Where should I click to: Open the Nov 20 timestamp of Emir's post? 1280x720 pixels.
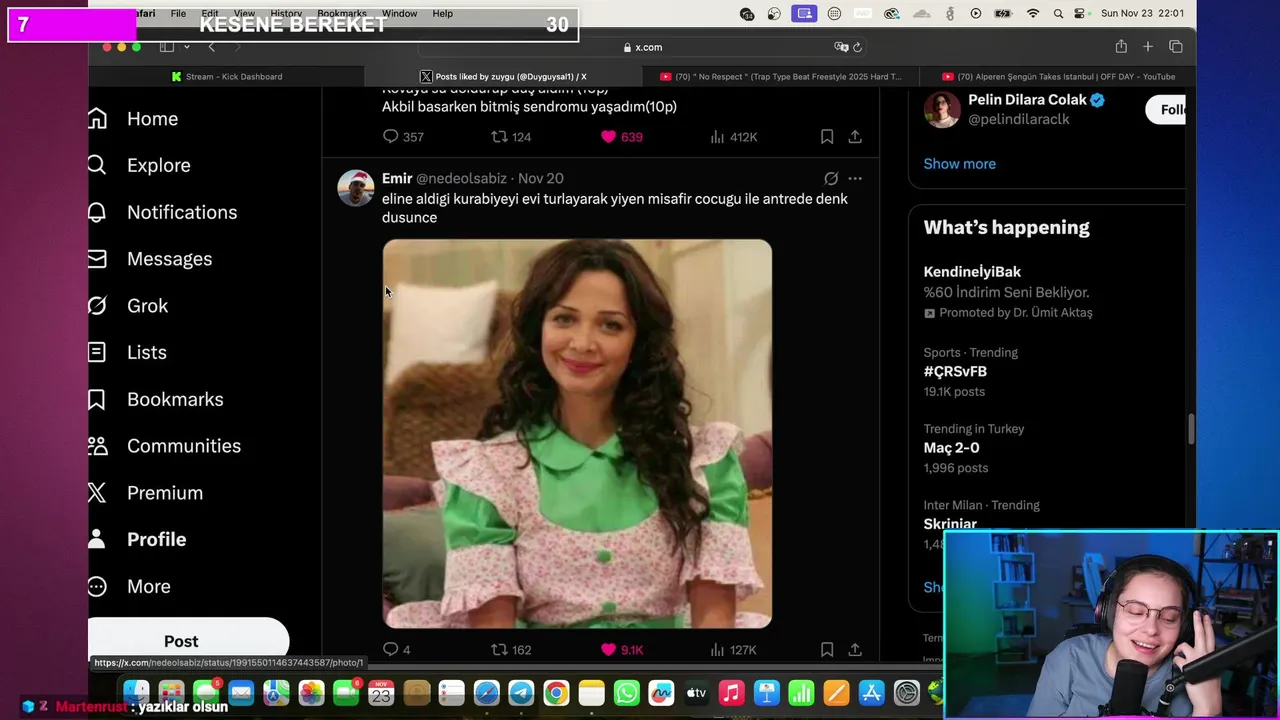(541, 178)
